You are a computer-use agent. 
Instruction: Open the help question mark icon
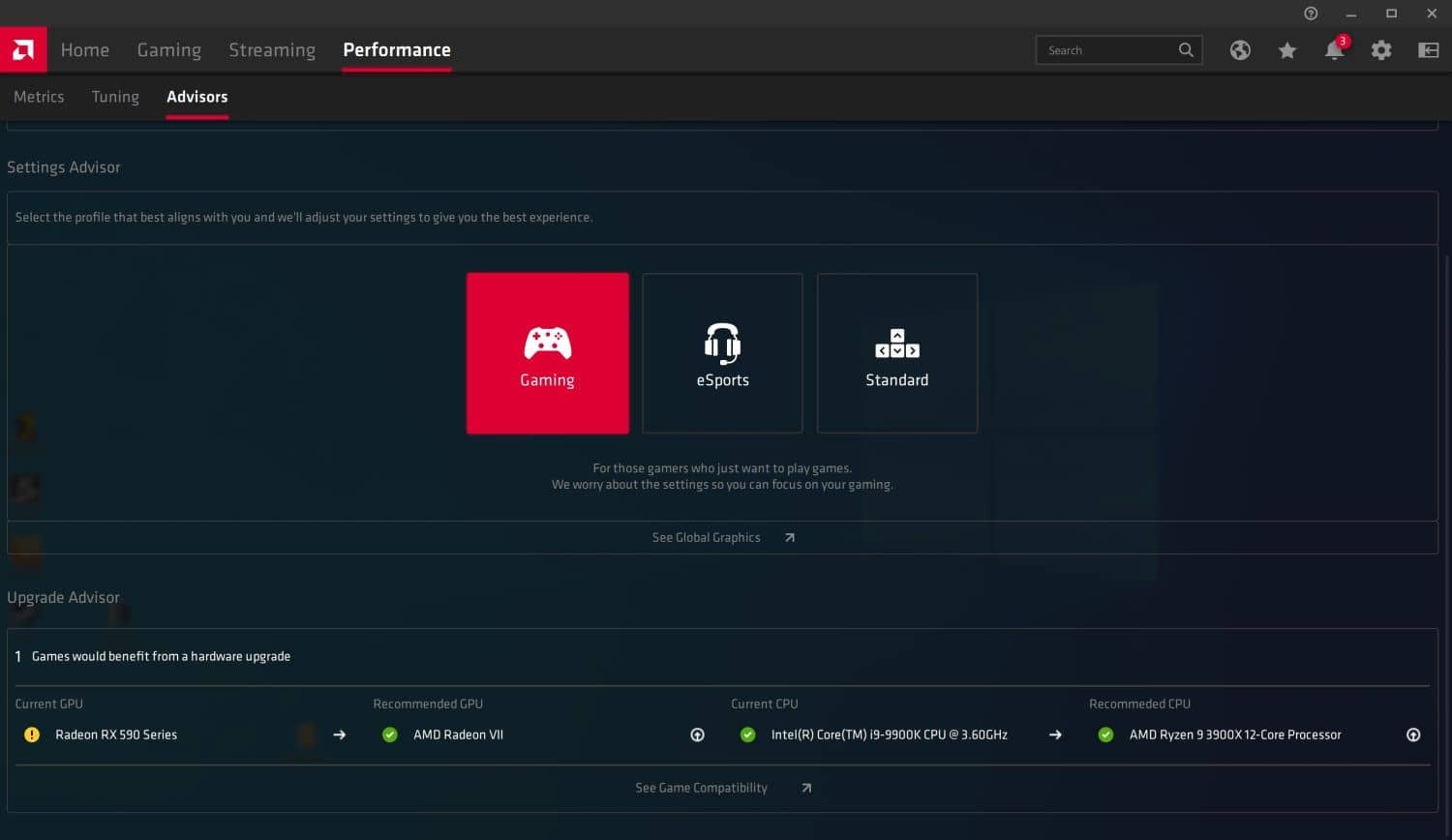pyautogui.click(x=1311, y=13)
